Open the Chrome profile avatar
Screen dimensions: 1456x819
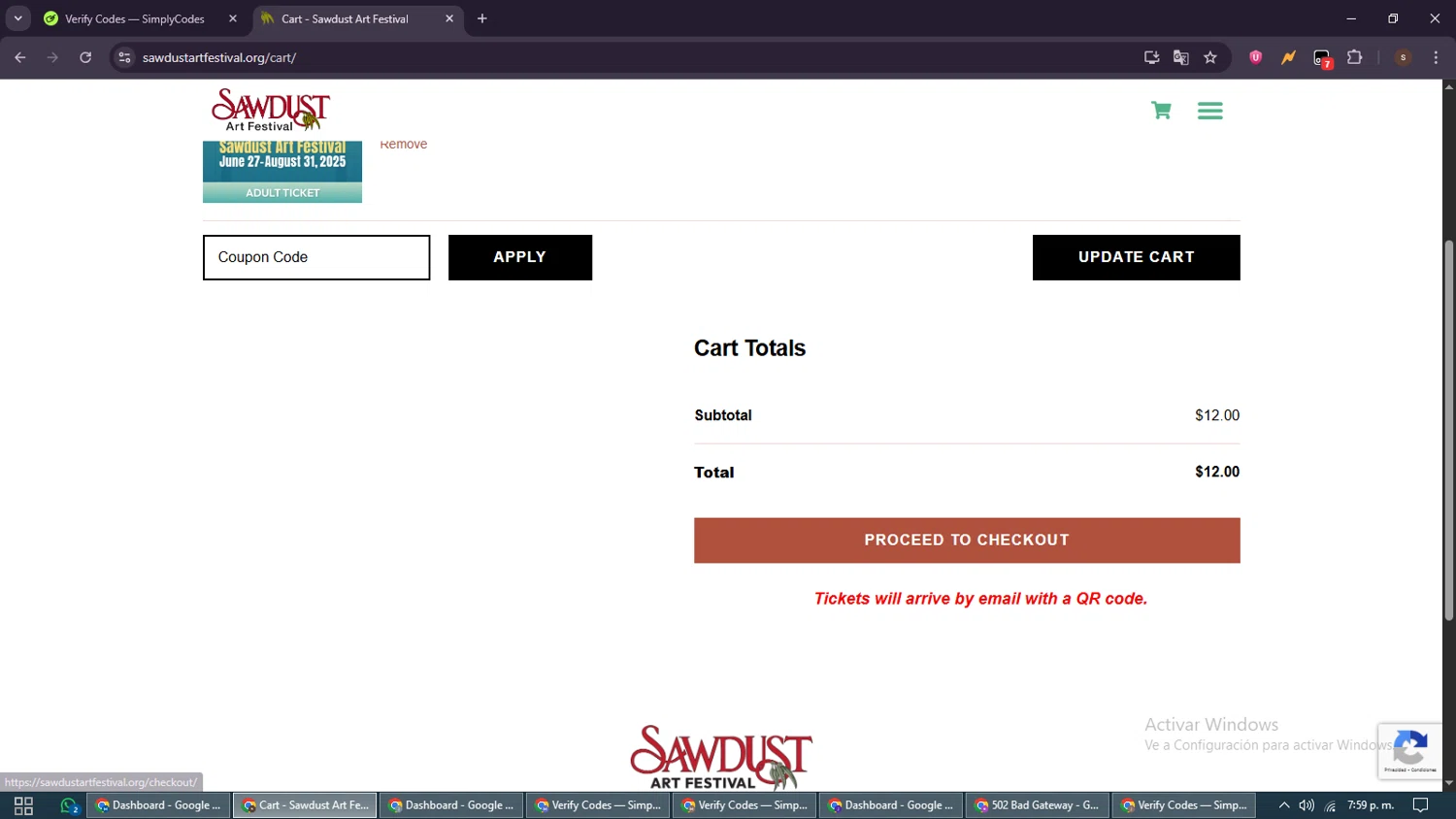(x=1403, y=57)
